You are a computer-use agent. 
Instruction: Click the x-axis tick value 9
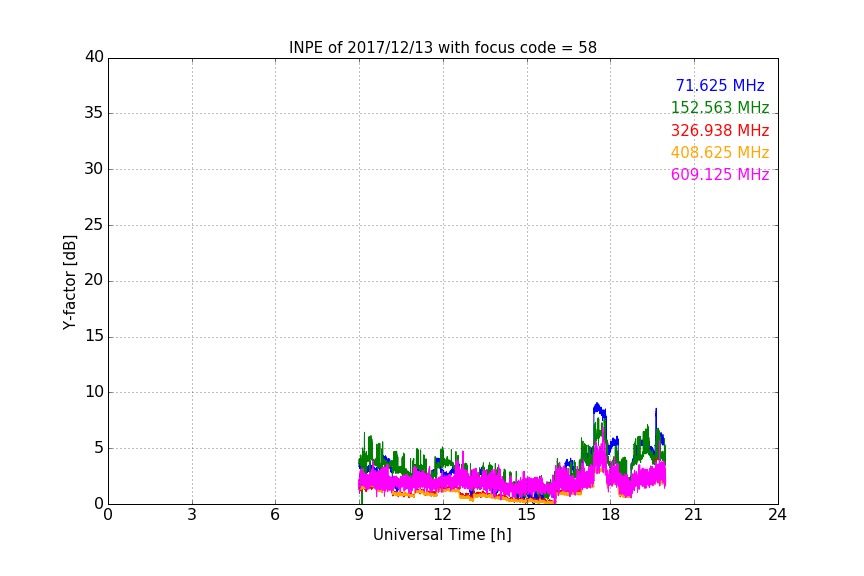coord(359,515)
